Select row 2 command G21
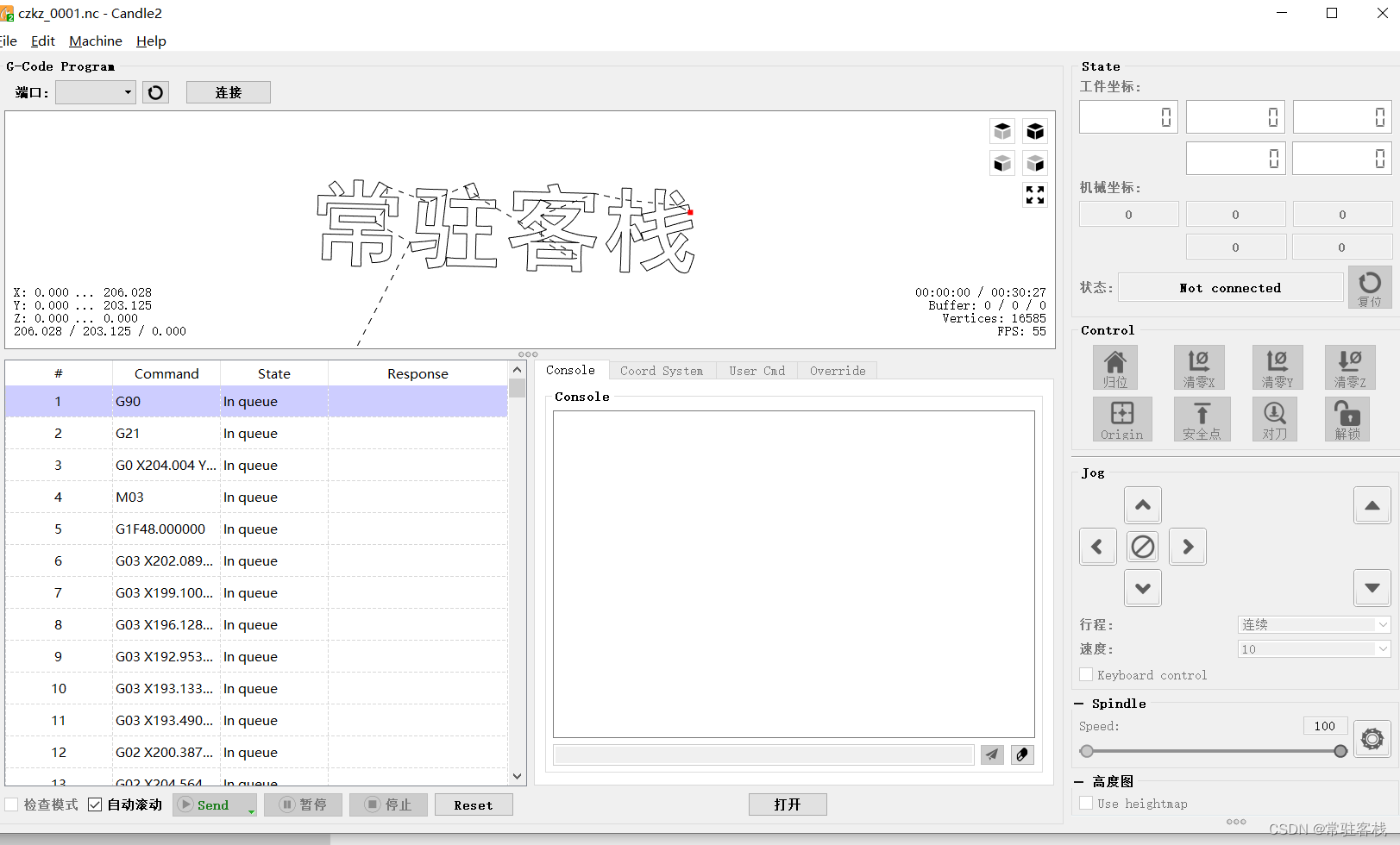This screenshot has height=845, width=1400. [x=256, y=433]
